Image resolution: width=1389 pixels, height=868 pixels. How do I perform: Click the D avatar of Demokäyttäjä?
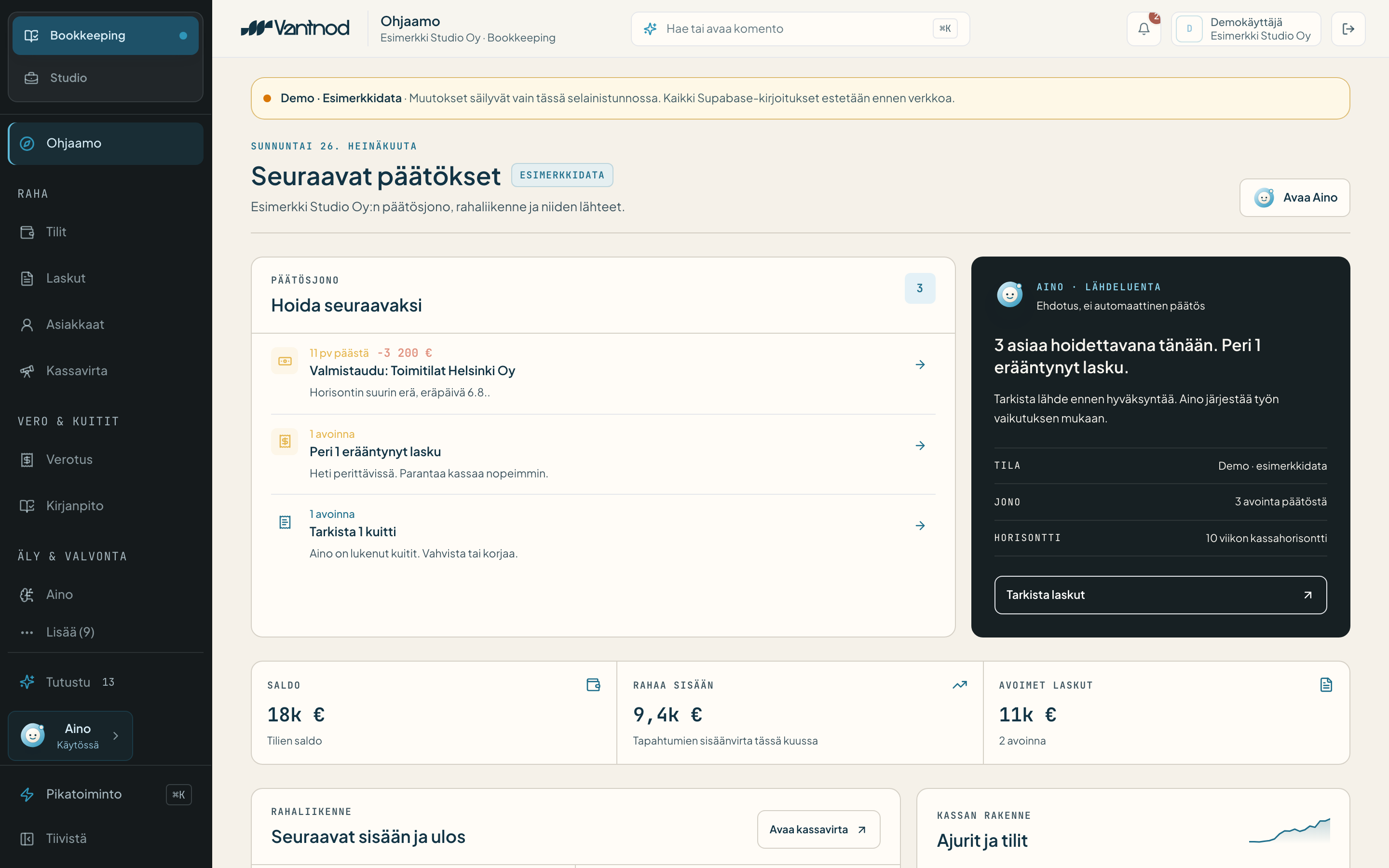pyautogui.click(x=1189, y=29)
